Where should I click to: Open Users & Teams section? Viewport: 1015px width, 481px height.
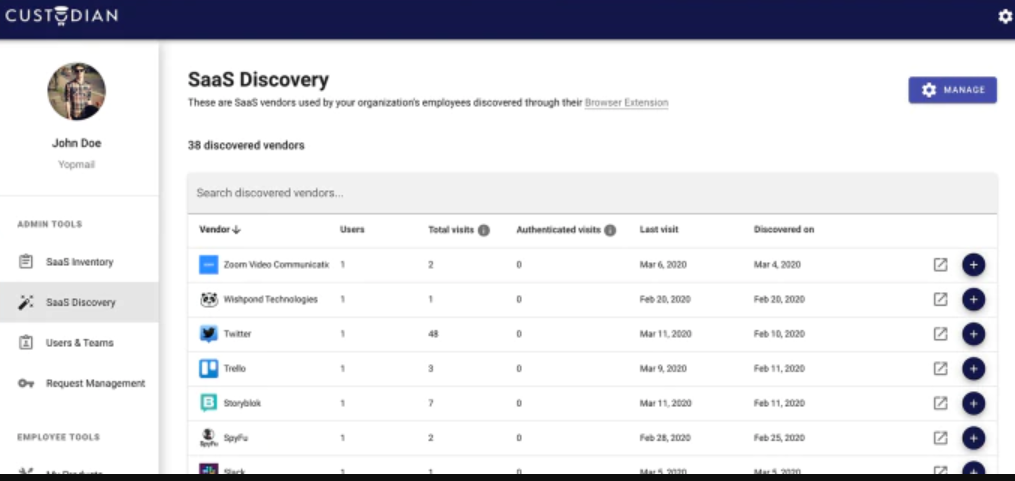(79, 343)
